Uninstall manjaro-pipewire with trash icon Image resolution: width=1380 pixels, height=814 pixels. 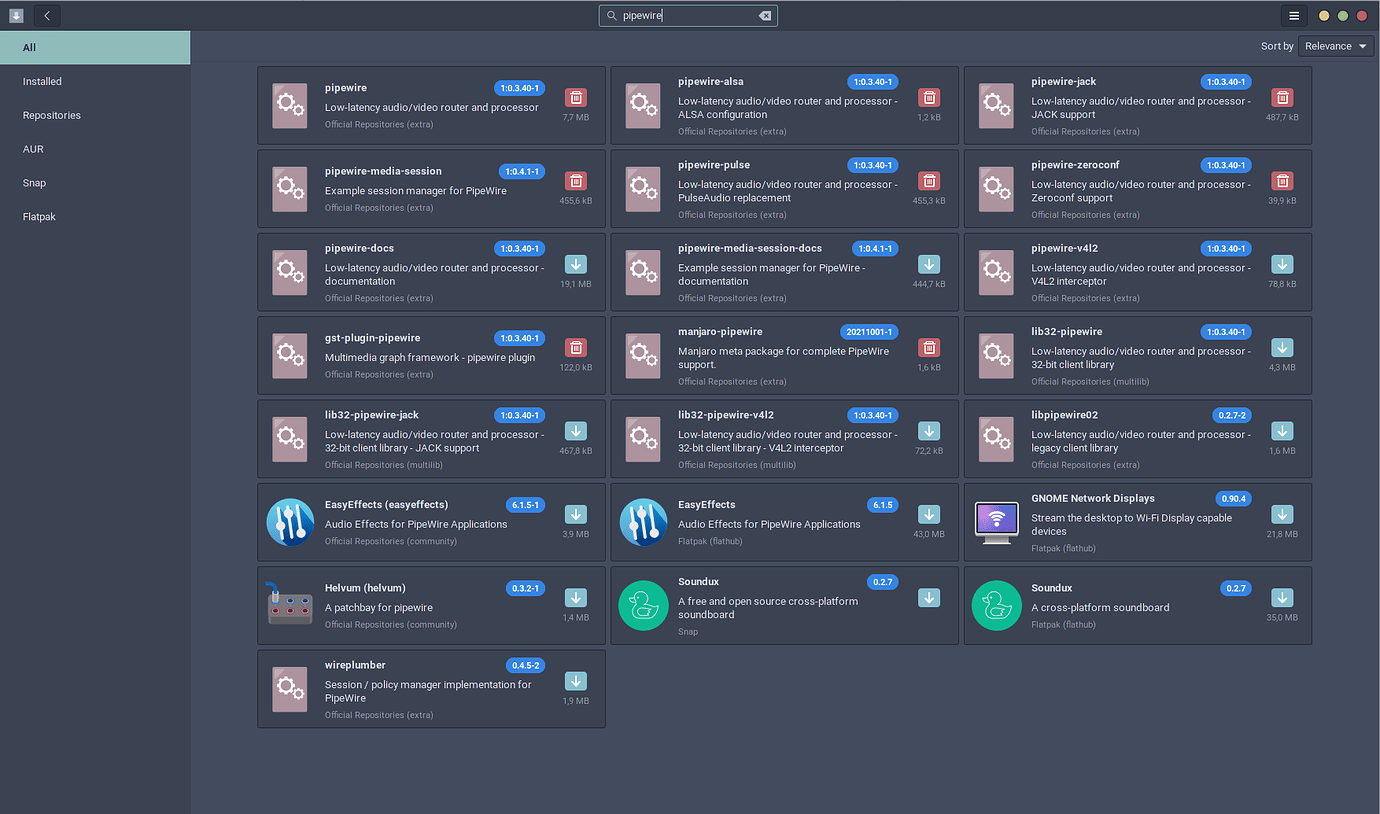tap(929, 347)
